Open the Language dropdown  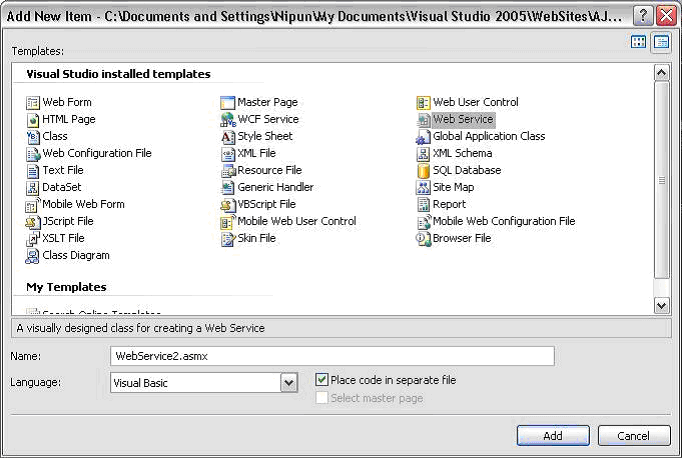coord(289,383)
